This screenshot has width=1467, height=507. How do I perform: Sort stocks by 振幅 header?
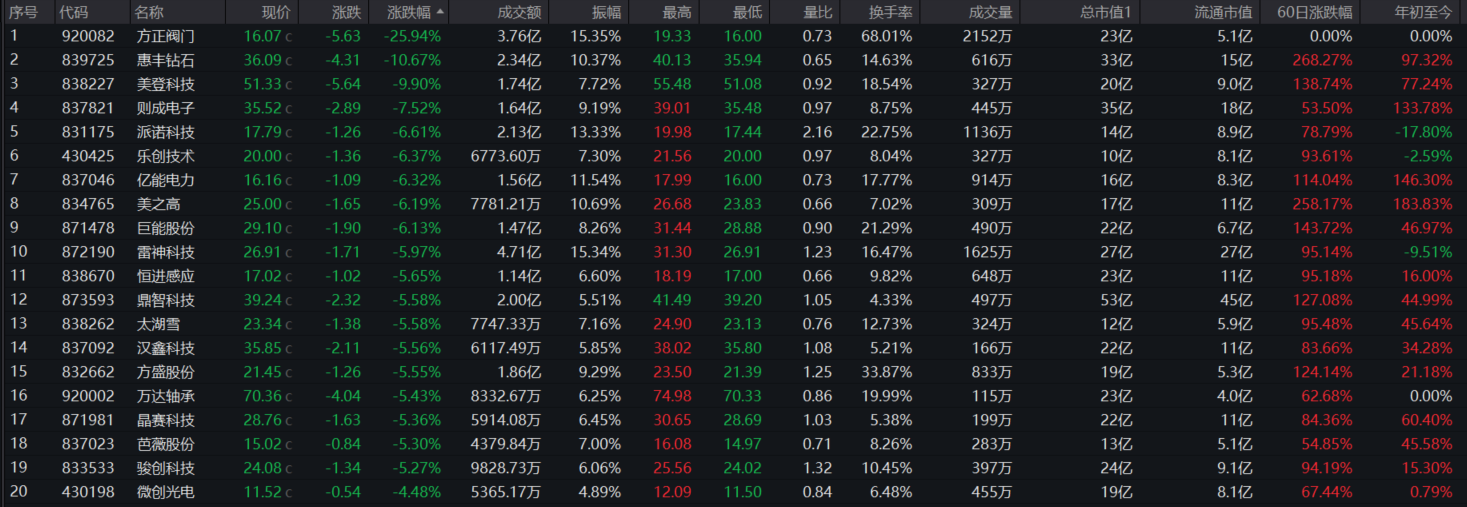click(x=606, y=12)
